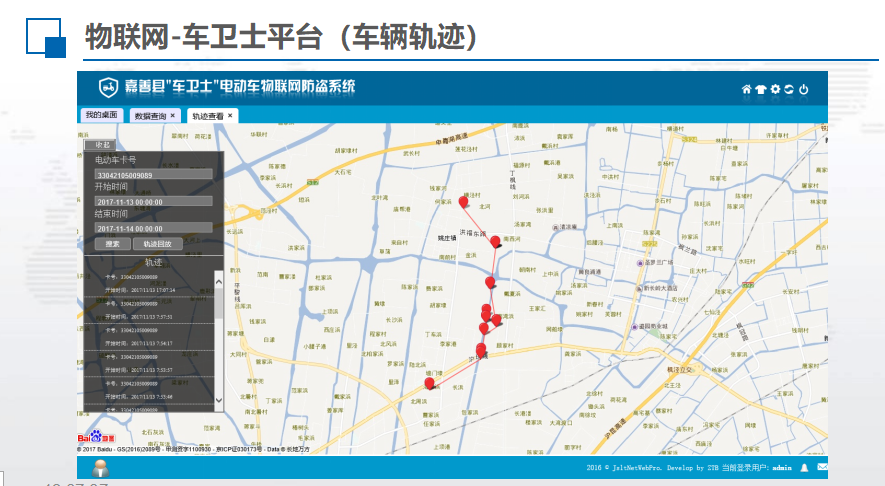This screenshot has height=486, width=885.
Task: Click the track list scroll-up arrow
Action: coord(219,281)
